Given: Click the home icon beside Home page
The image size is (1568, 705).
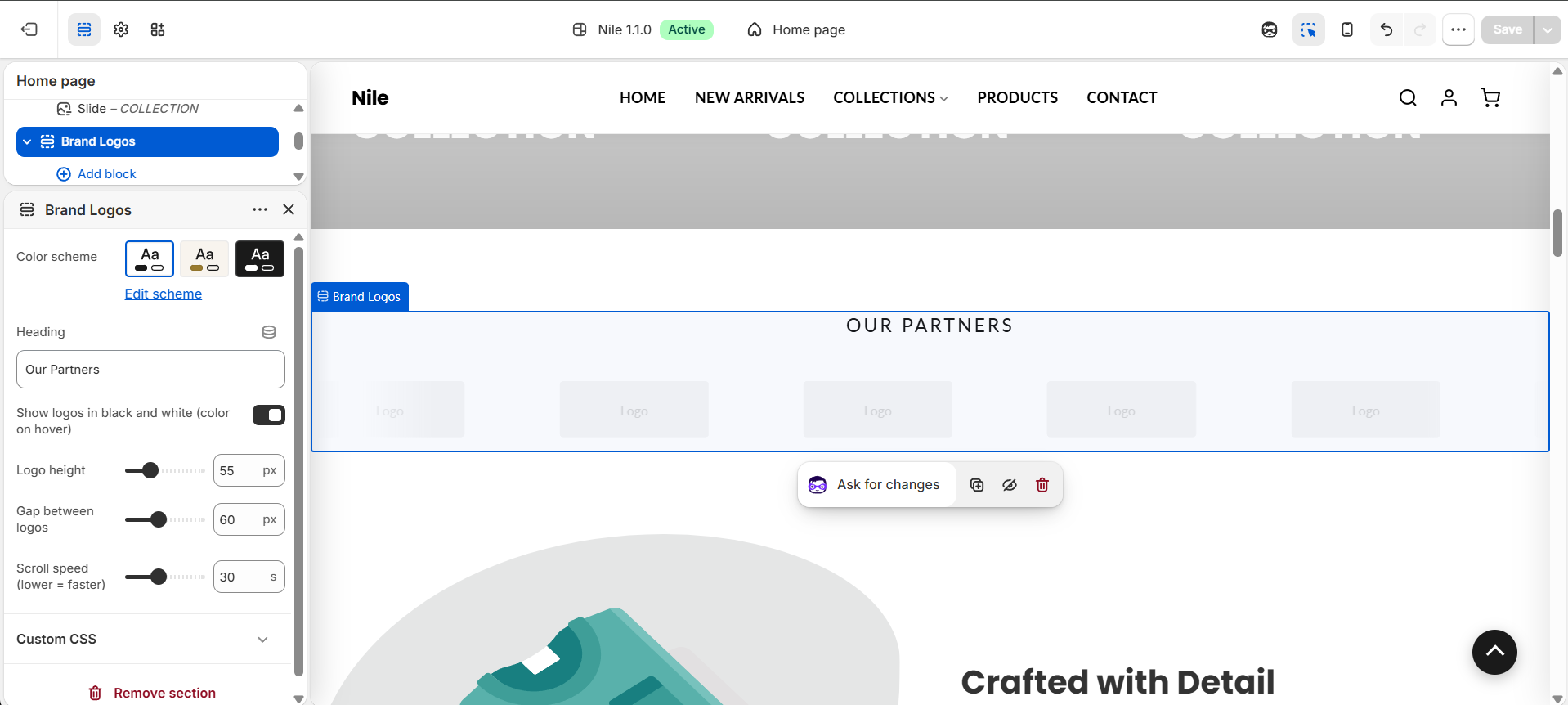Looking at the screenshot, I should tap(755, 29).
